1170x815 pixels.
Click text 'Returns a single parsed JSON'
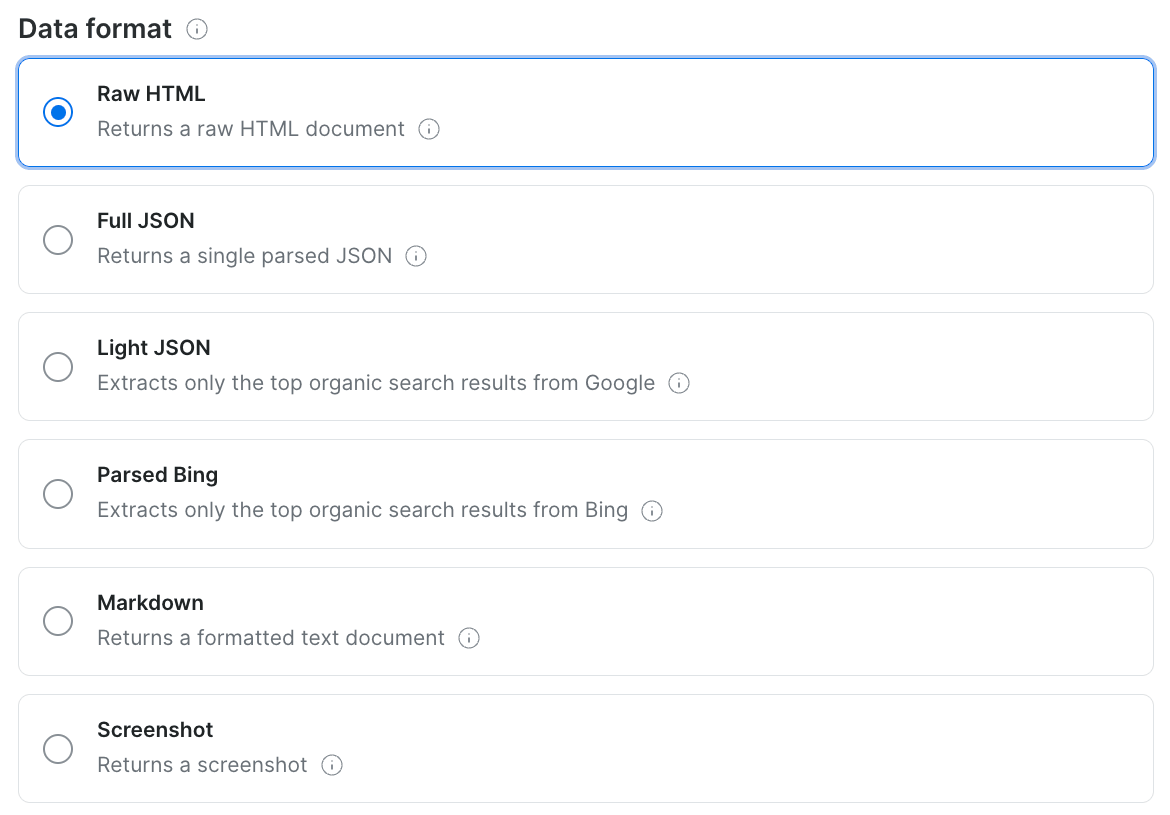point(245,256)
